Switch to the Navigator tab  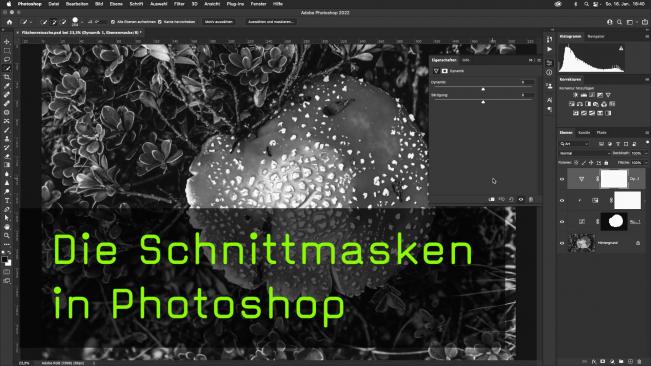(596, 37)
